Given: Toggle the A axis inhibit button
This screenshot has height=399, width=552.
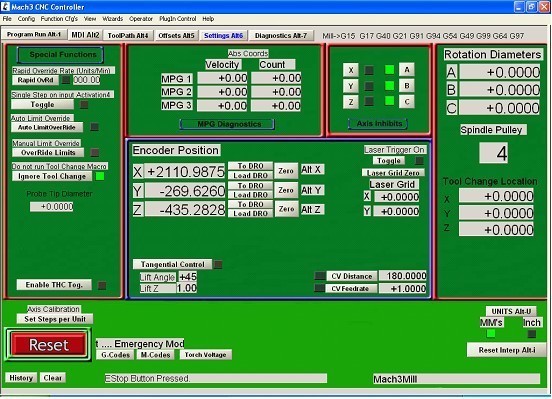Looking at the screenshot, I should pos(407,69).
